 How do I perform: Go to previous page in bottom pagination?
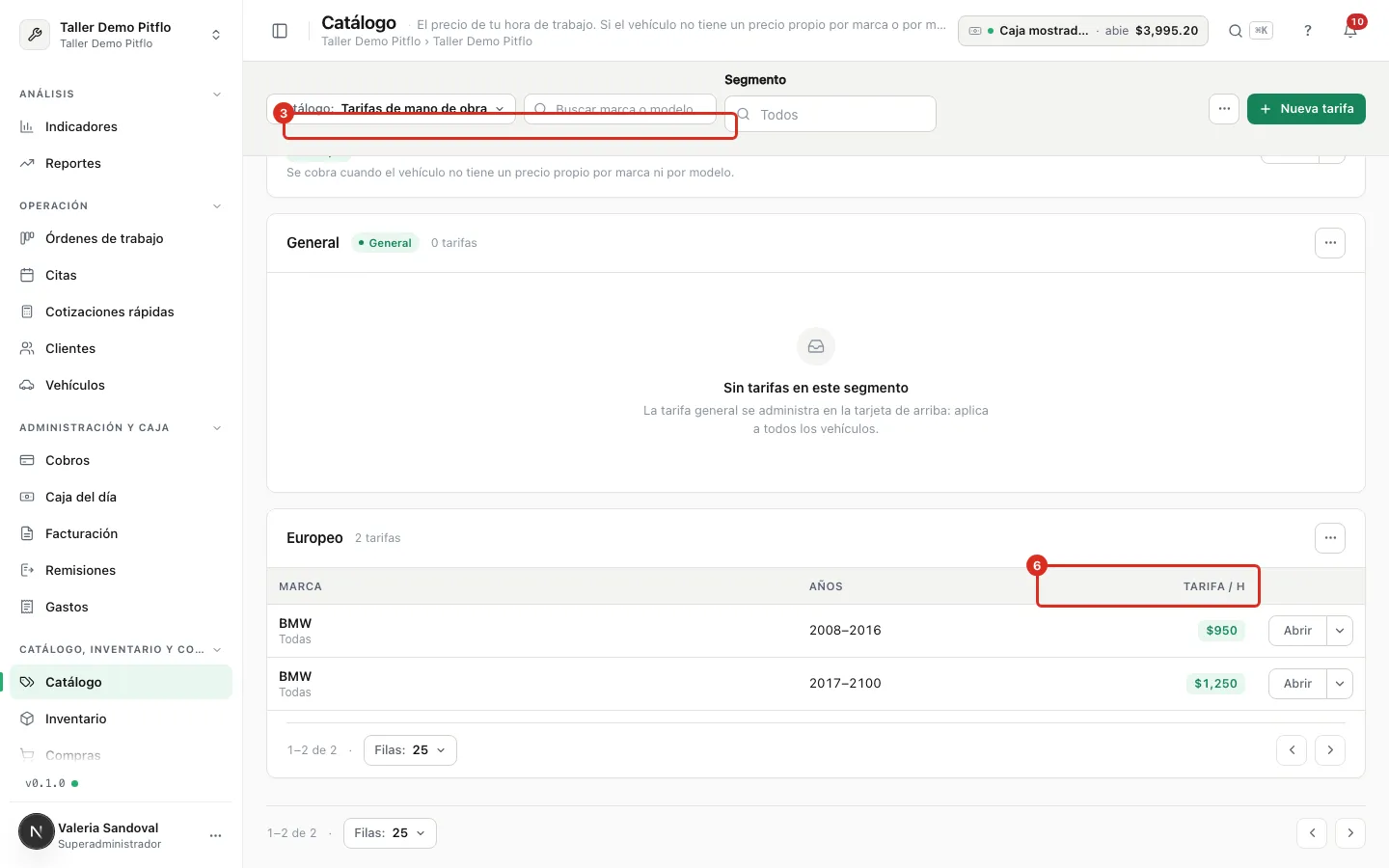(1312, 833)
